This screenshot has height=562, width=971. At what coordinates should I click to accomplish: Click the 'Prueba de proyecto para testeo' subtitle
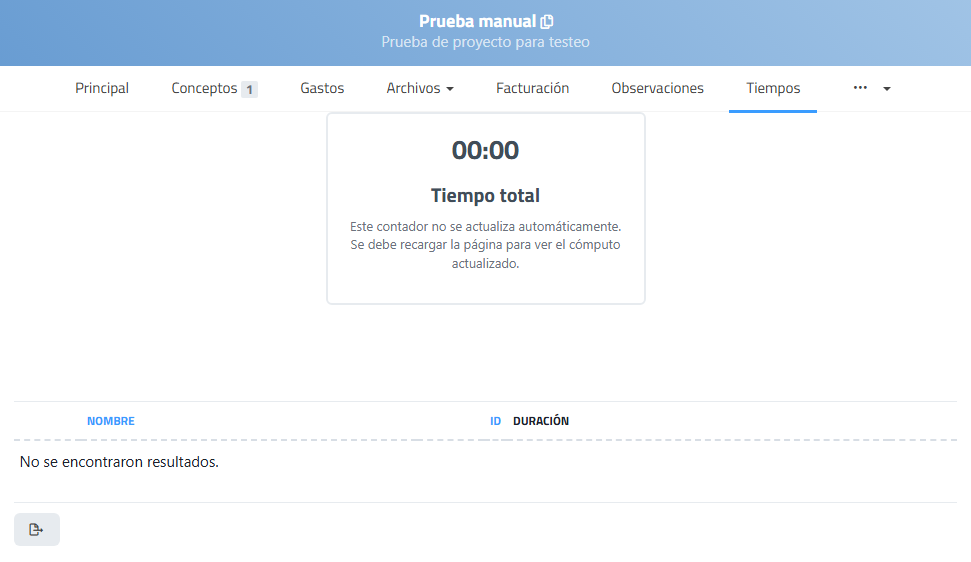485,42
